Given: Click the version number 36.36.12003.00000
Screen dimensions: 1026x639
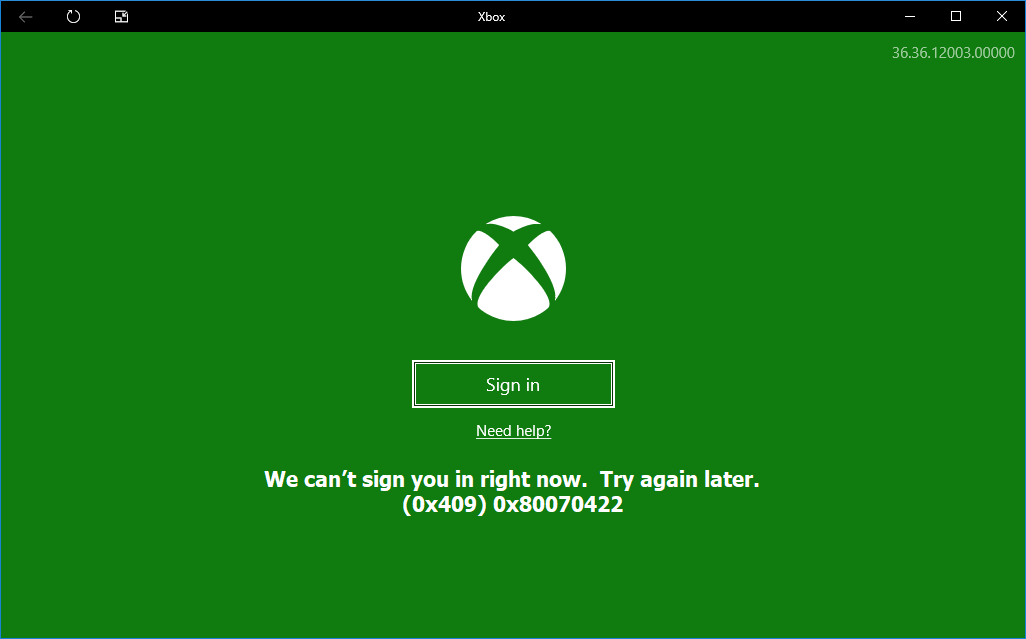Looking at the screenshot, I should point(952,52).
